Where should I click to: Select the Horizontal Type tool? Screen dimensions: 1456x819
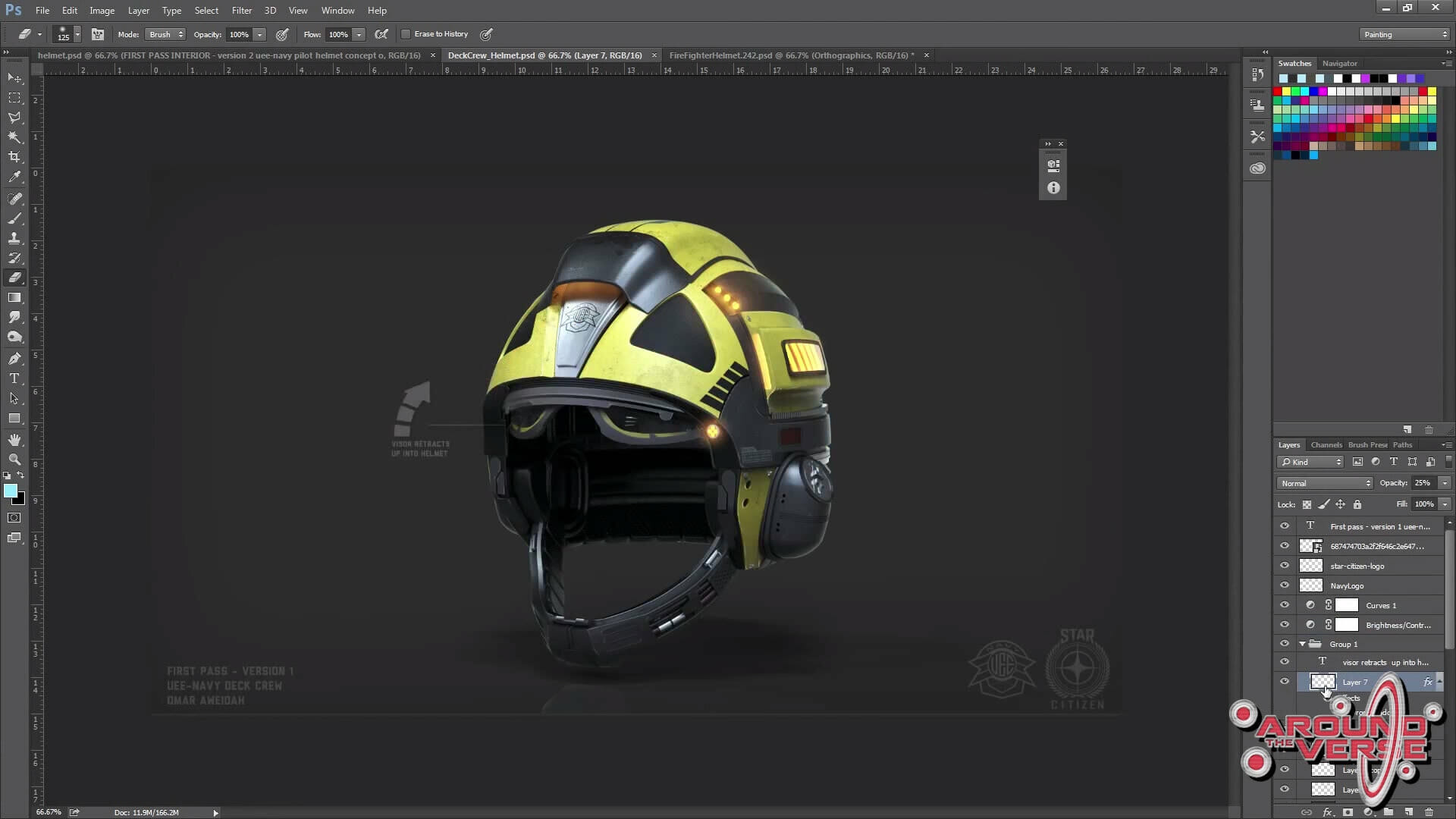pyautogui.click(x=14, y=378)
